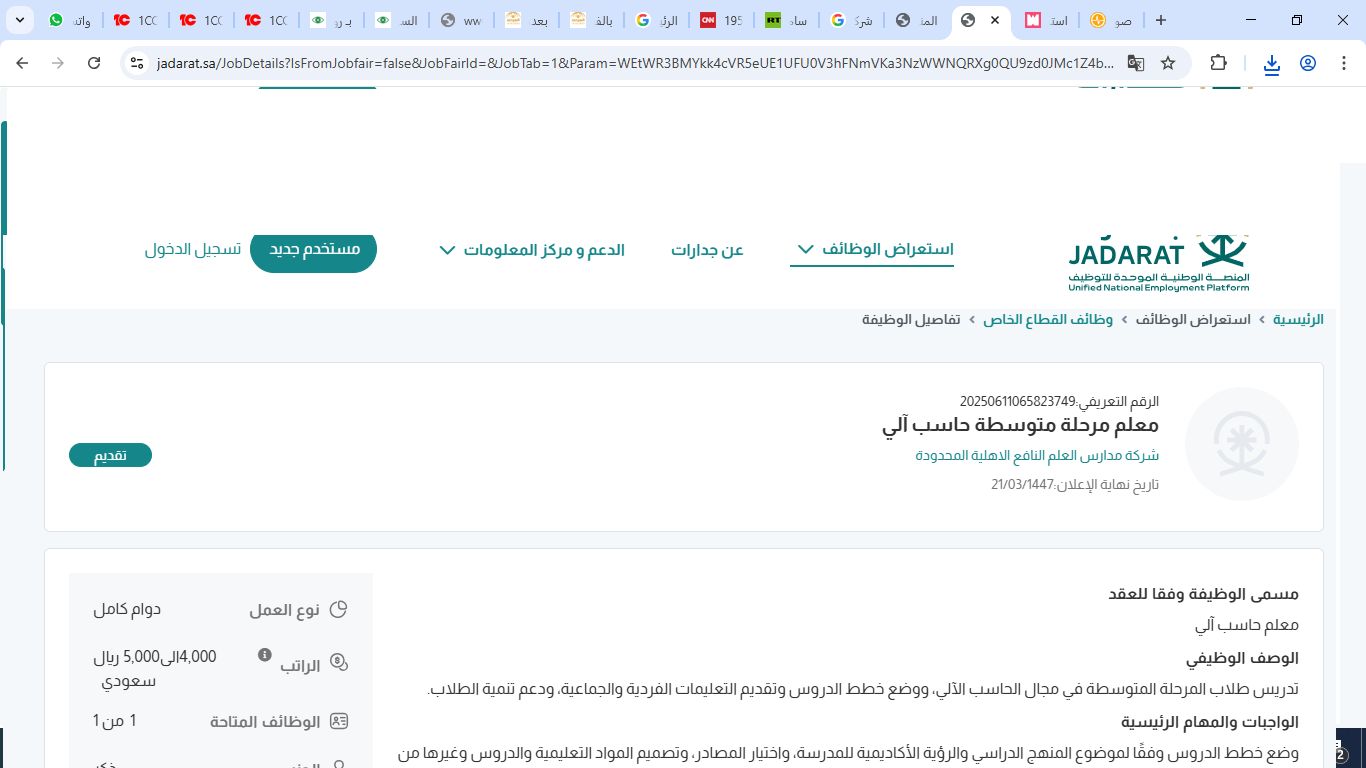
Task: Click the company logo placeholder image
Action: [1242, 443]
